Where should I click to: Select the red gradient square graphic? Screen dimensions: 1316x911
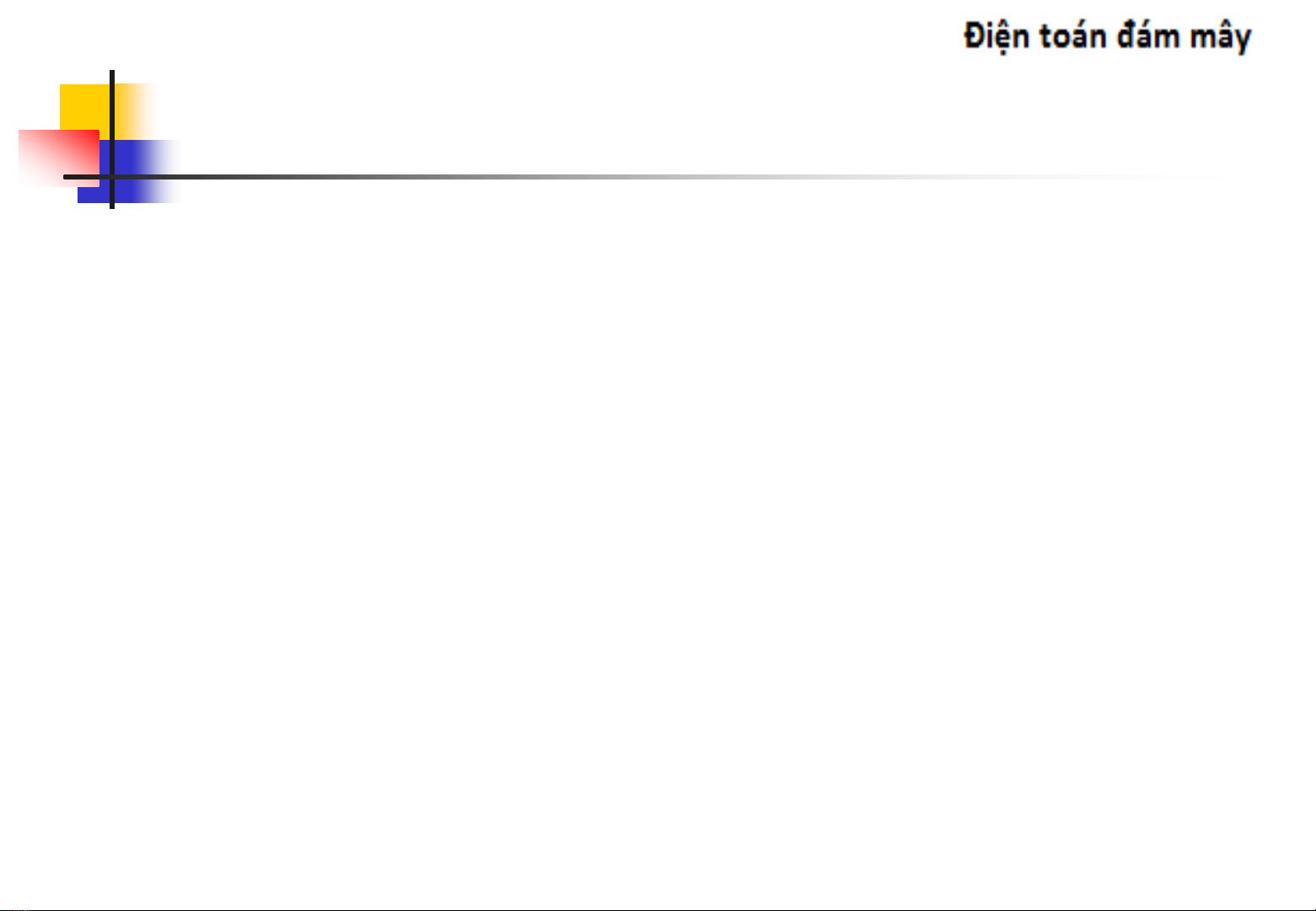click(x=58, y=158)
